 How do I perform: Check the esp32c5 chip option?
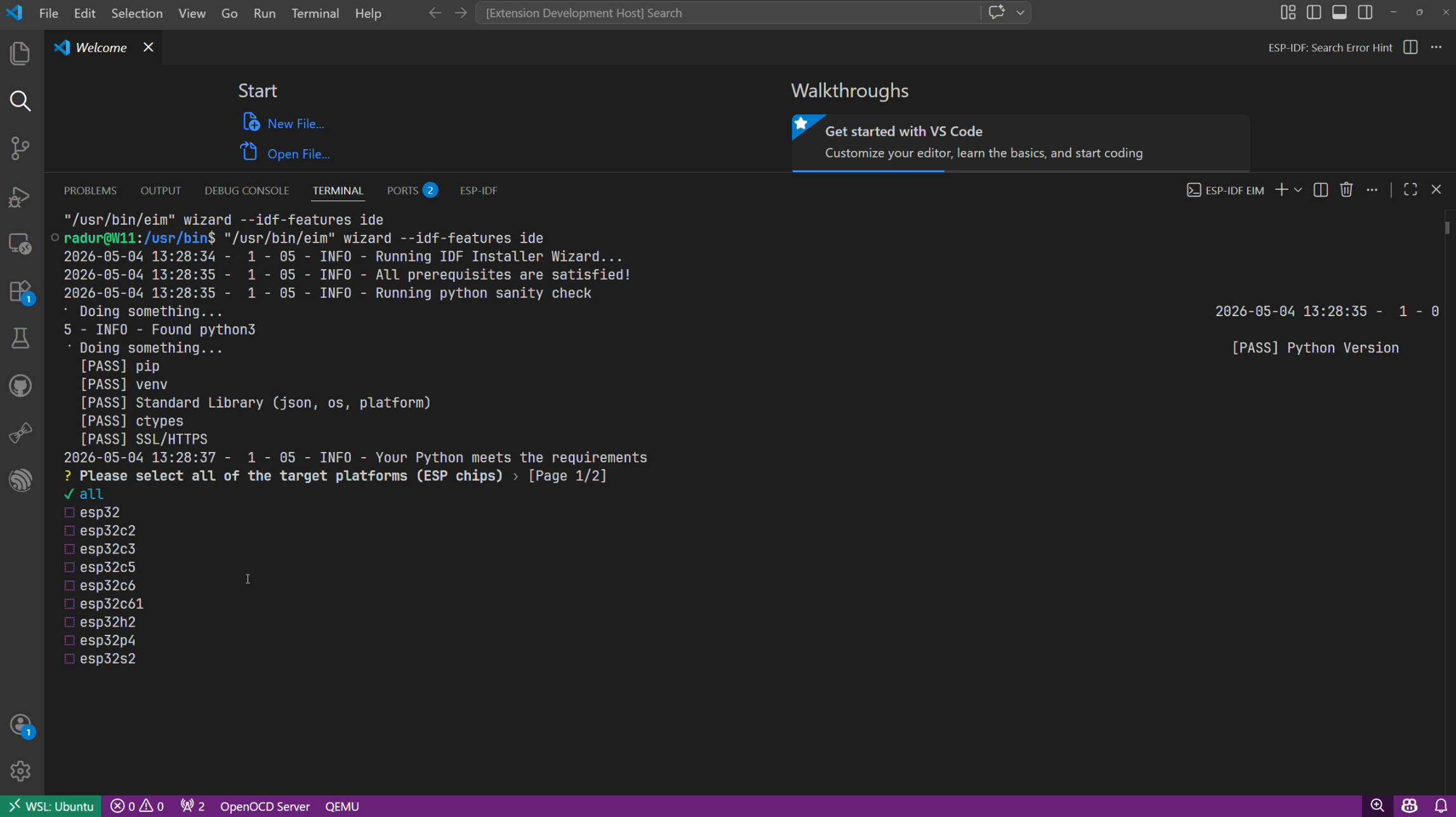[100, 568]
